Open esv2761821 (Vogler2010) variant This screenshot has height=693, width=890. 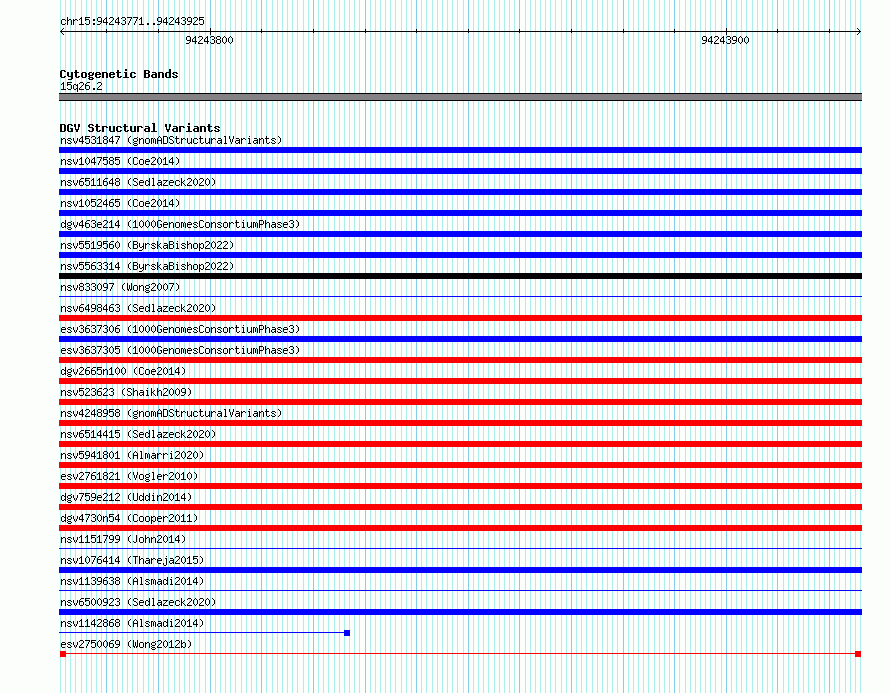129,476
